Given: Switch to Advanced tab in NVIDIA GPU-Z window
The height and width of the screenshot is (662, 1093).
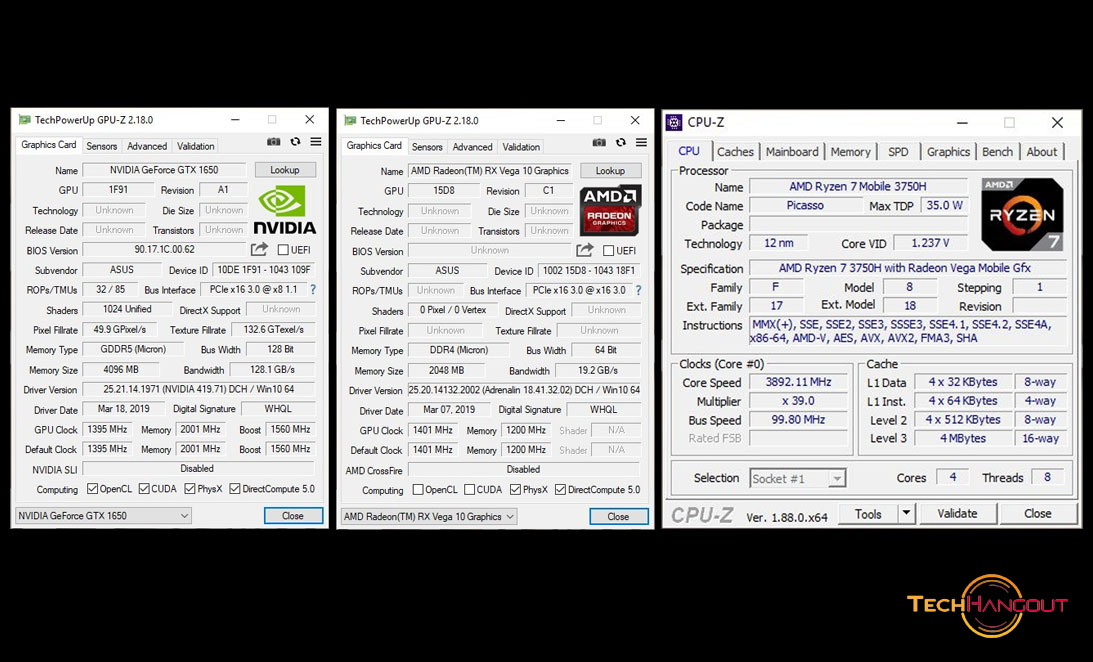Looking at the screenshot, I should [x=147, y=146].
